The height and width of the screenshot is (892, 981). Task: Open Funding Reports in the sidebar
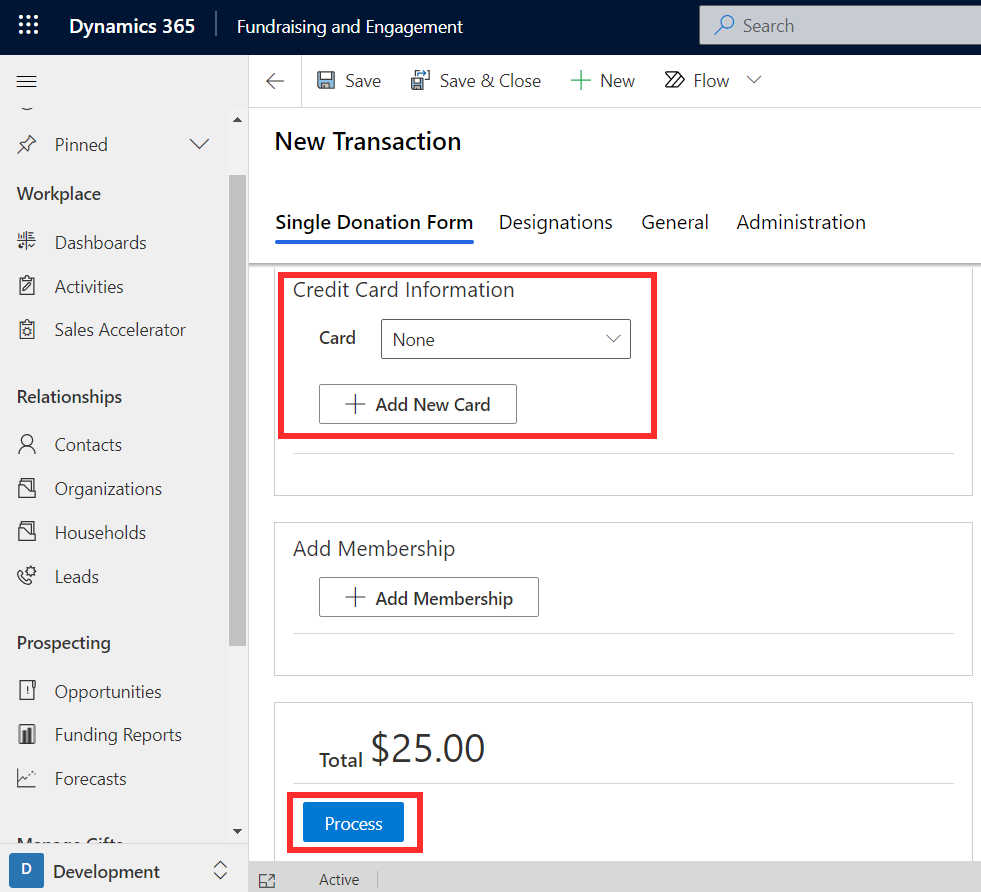tap(118, 735)
